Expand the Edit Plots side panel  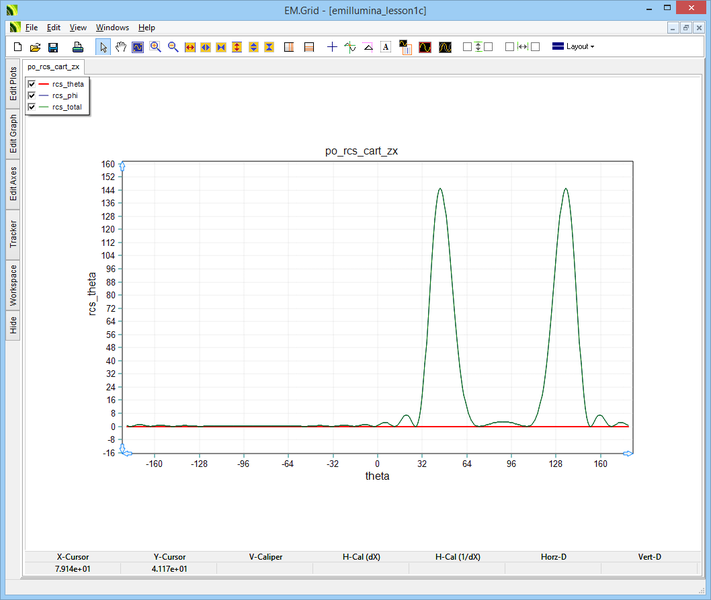13,85
